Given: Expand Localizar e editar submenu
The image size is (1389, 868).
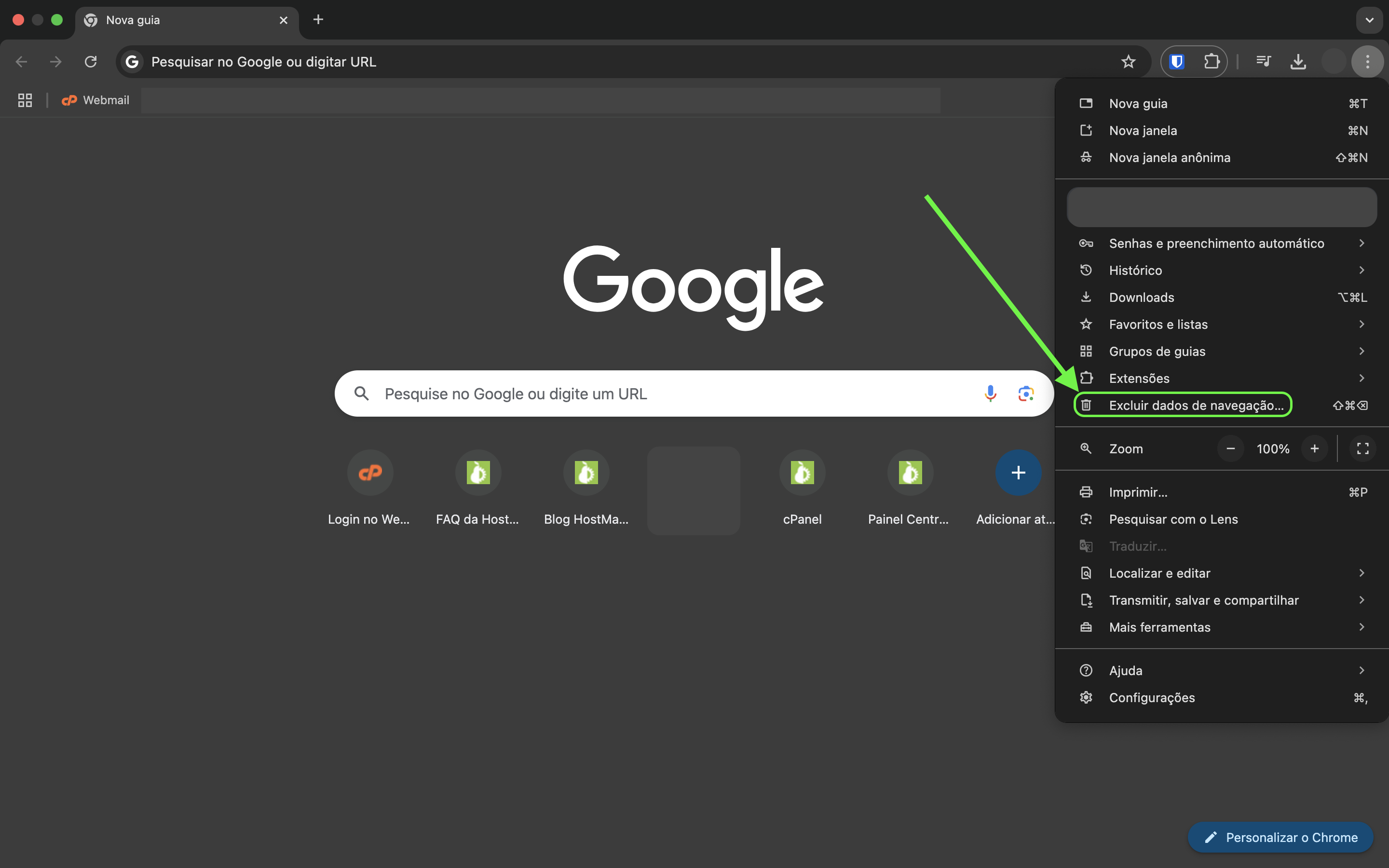Looking at the screenshot, I should 1221,573.
